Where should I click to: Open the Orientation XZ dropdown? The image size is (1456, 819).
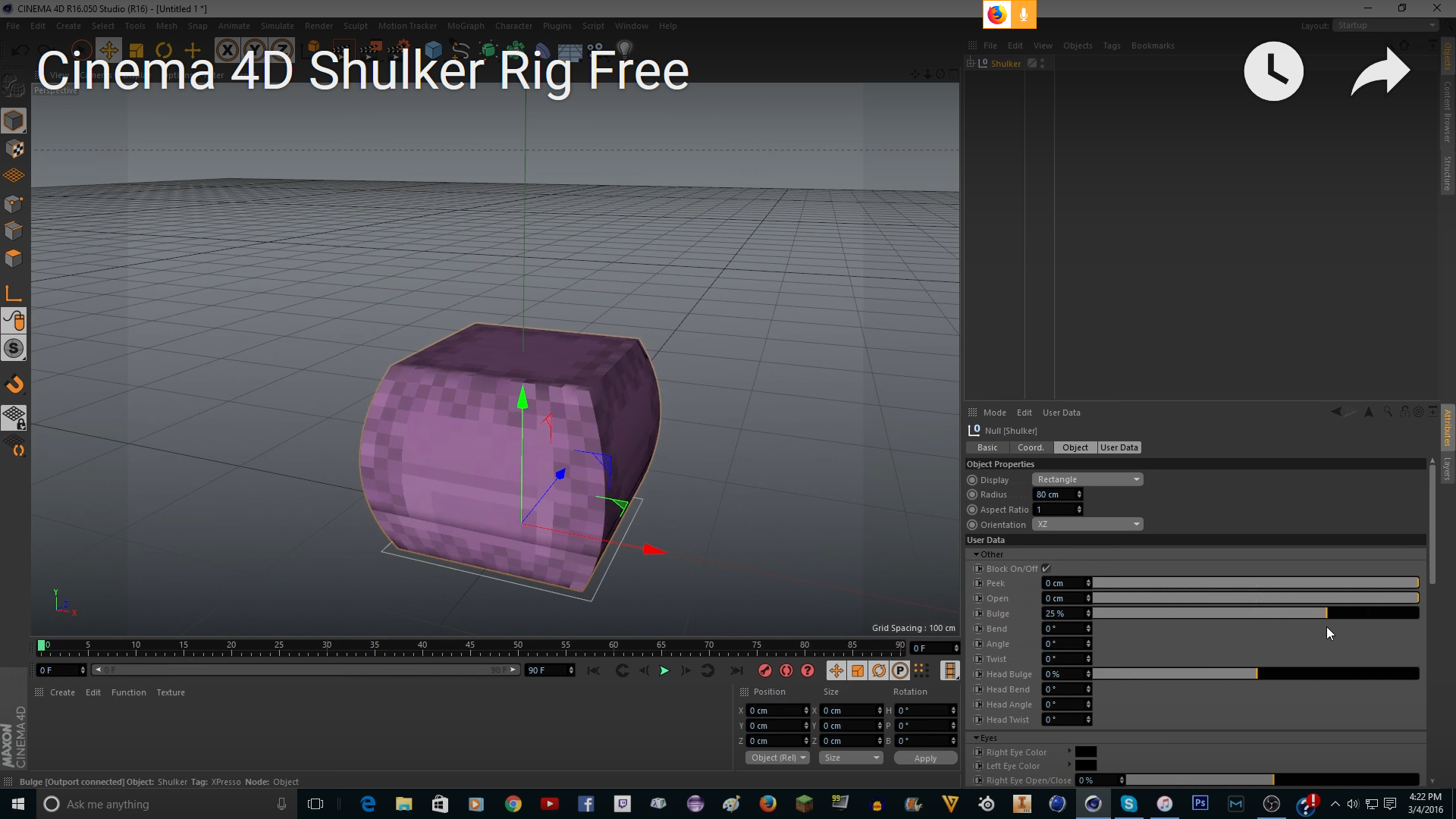click(x=1087, y=524)
